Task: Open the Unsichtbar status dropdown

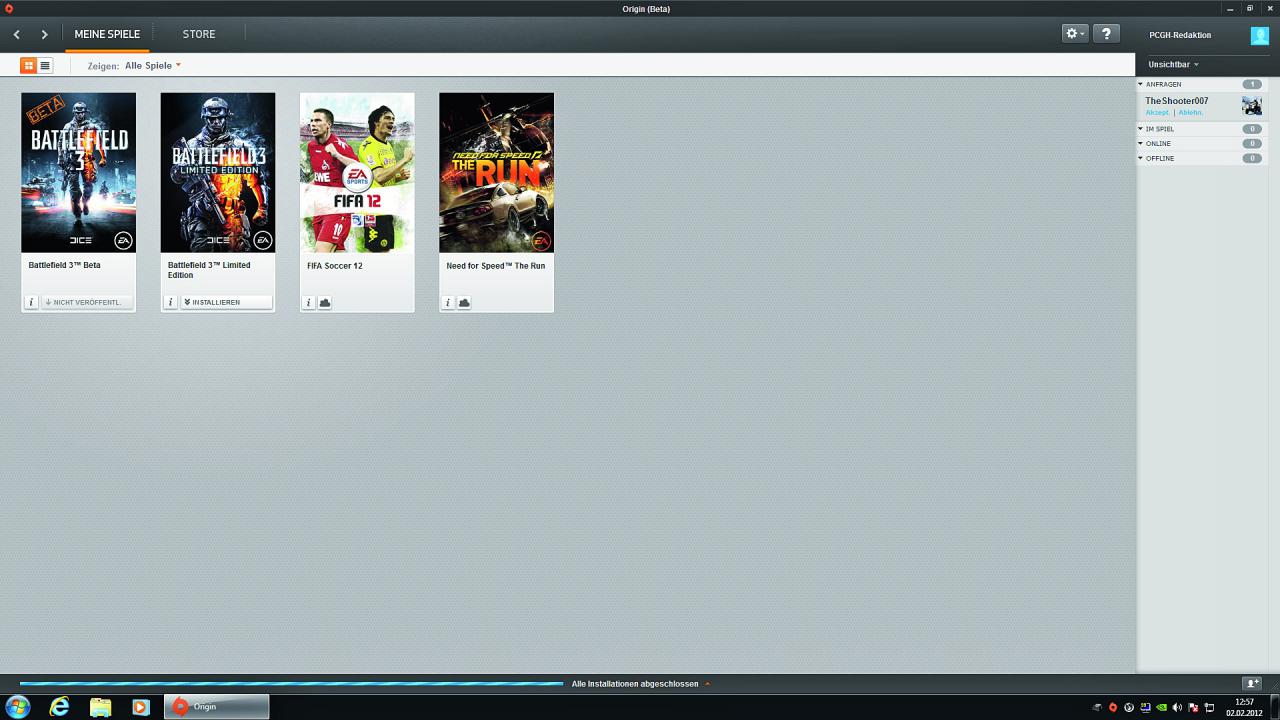Action: 1173,65
